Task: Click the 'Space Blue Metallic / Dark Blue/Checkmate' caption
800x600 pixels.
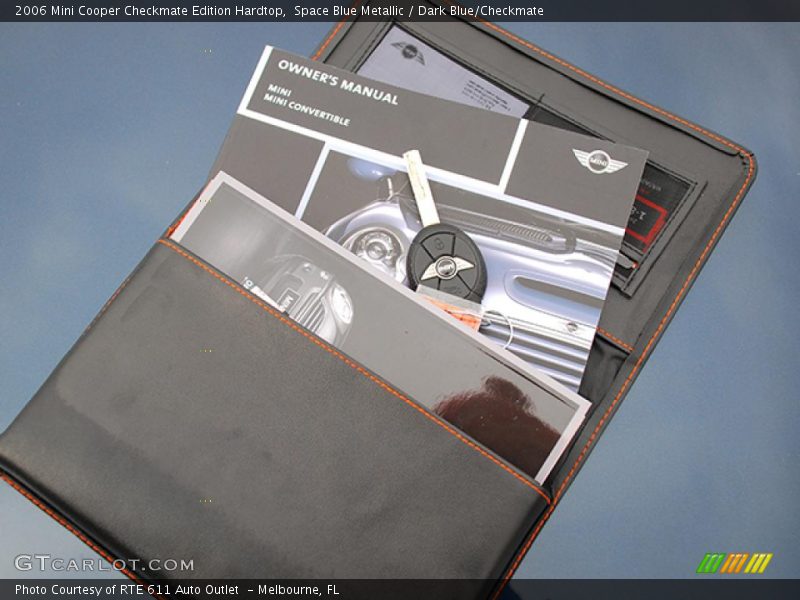Action: click(x=418, y=11)
